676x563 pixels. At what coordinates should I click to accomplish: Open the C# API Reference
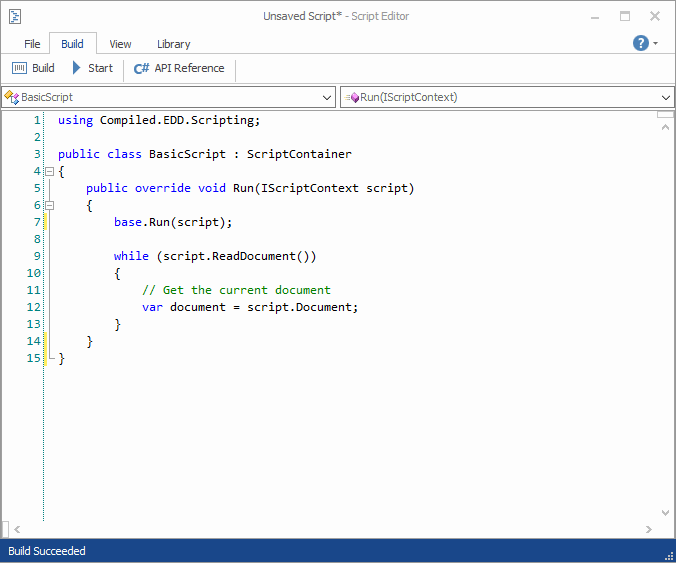pyautogui.click(x=179, y=68)
